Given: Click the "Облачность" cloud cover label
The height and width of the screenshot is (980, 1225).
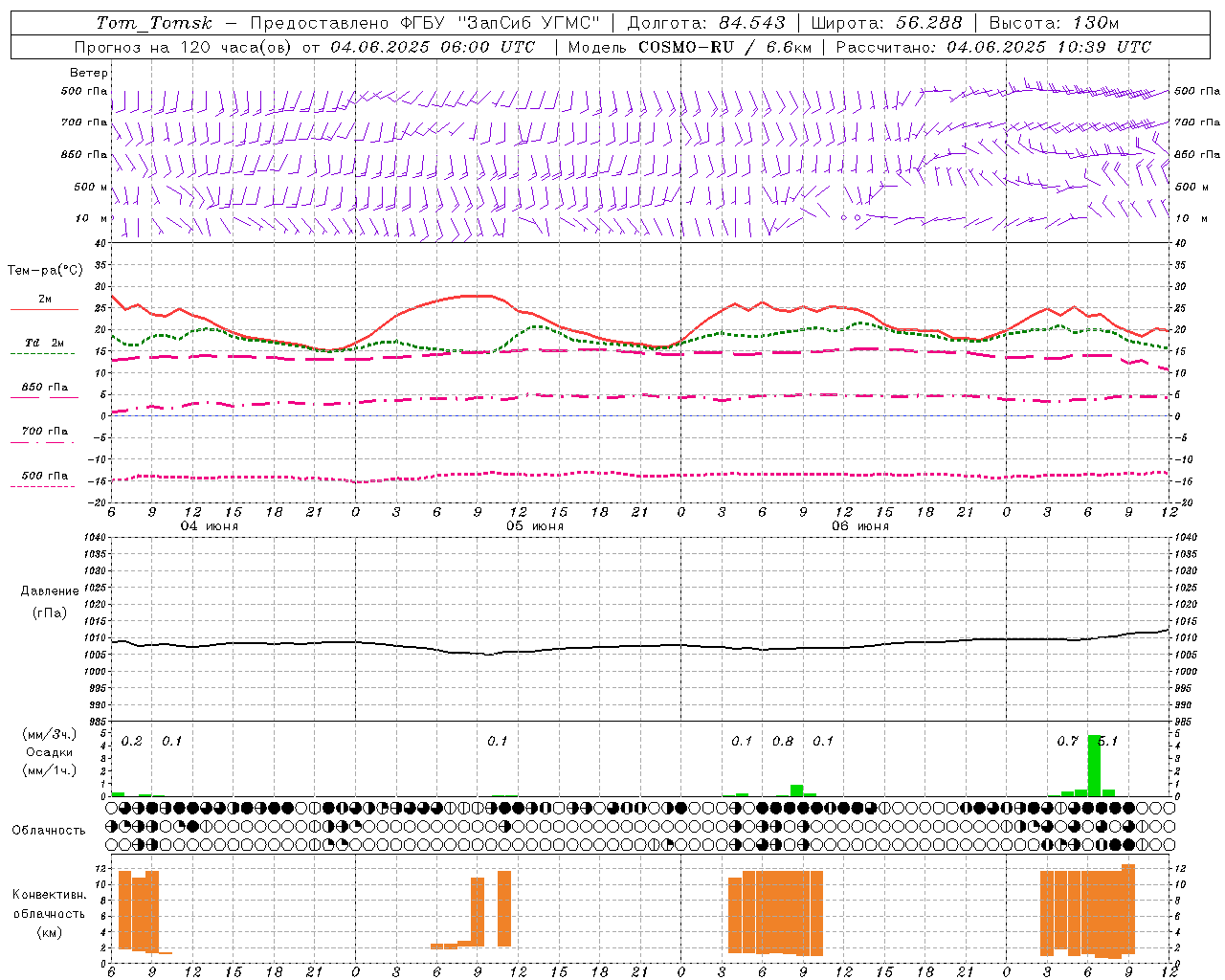Looking at the screenshot, I should 49,830.
